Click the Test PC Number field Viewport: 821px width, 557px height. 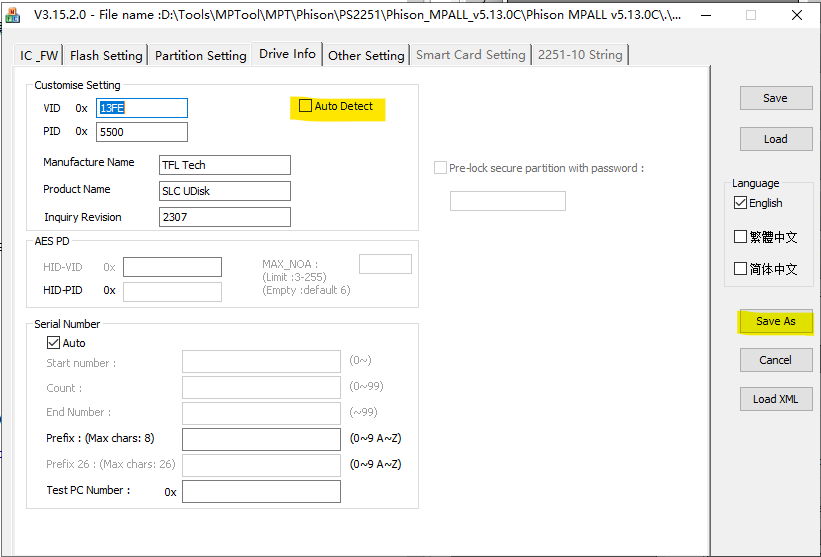tap(261, 491)
